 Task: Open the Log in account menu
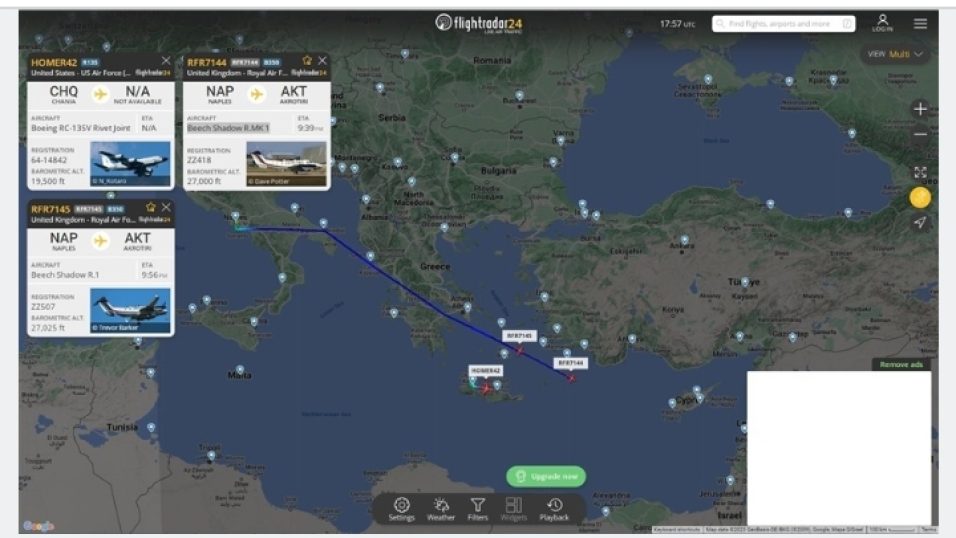tap(882, 23)
